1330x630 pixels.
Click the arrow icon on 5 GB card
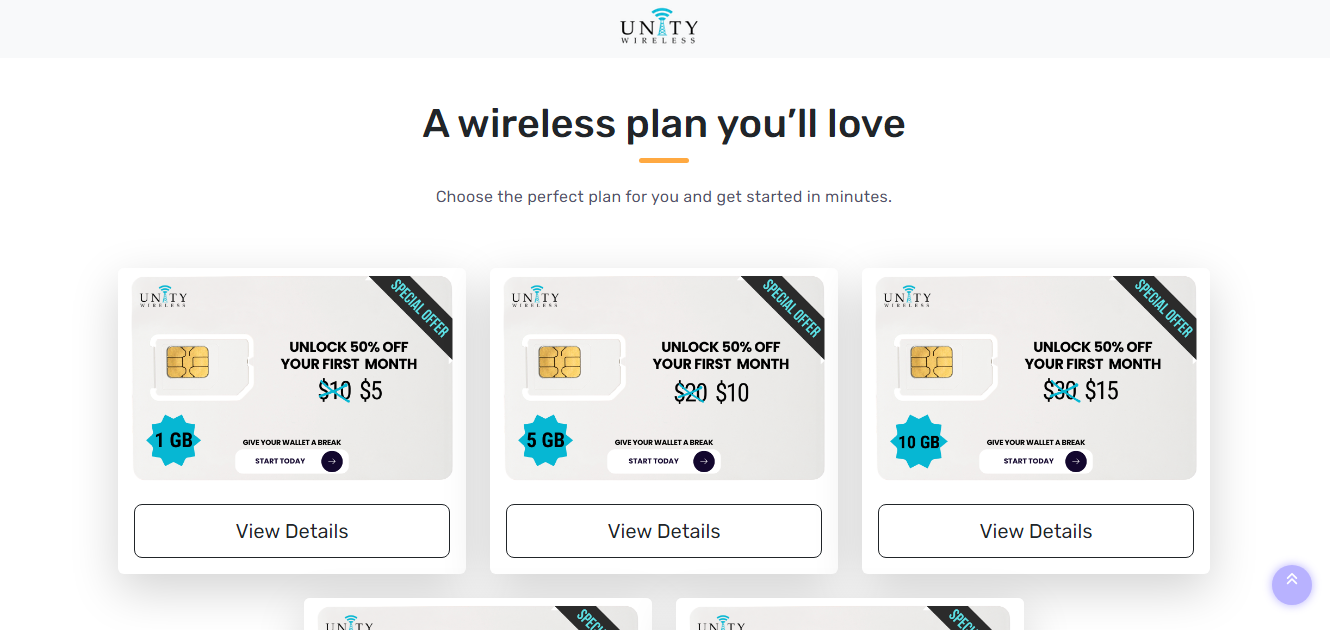point(704,461)
